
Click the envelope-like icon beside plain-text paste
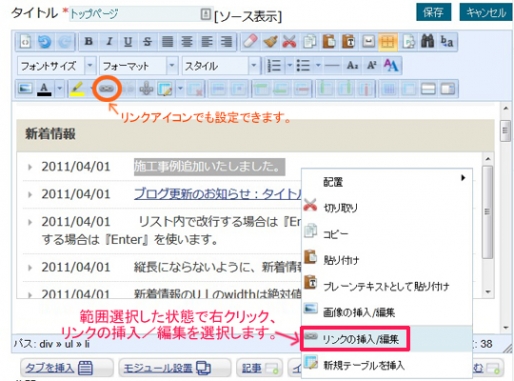tap(368, 42)
